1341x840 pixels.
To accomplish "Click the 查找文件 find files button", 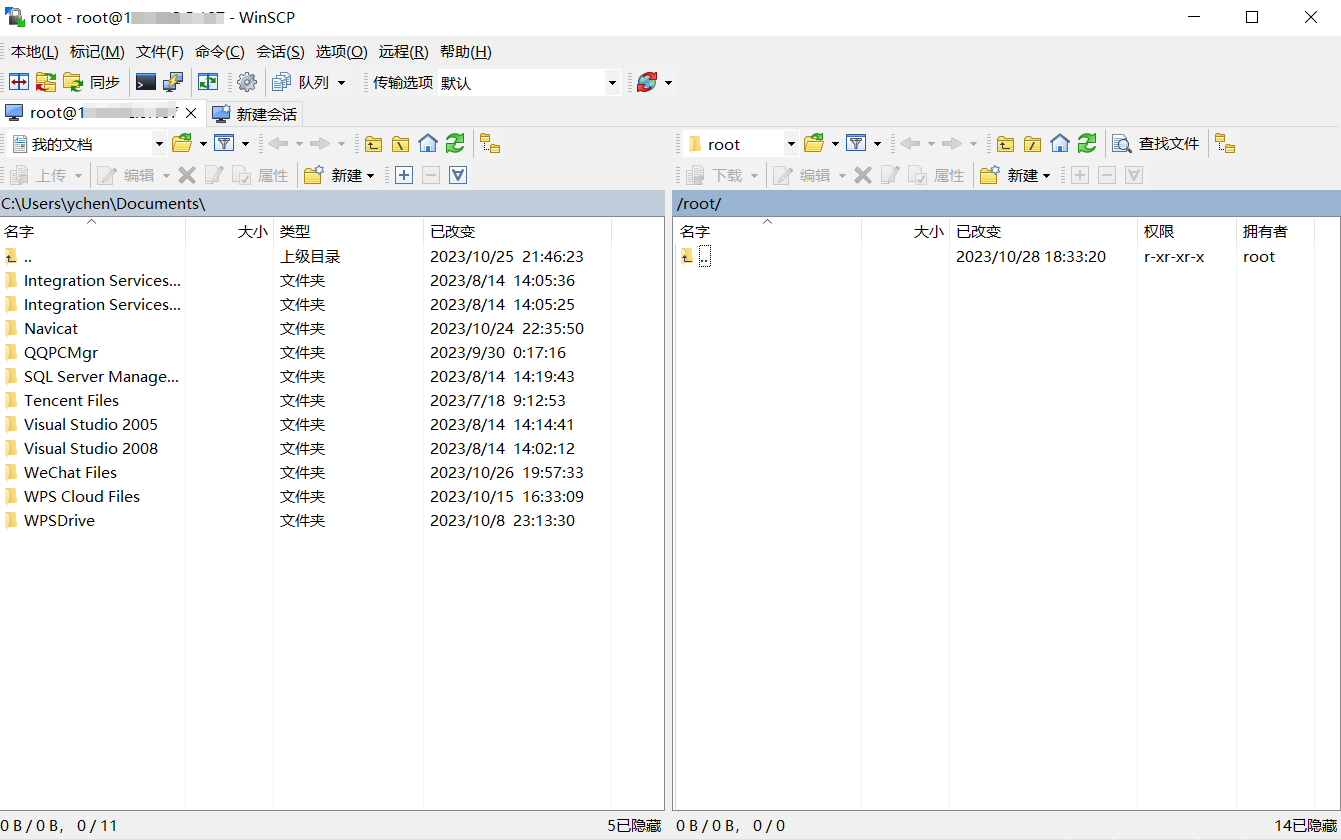I will pos(1157,143).
